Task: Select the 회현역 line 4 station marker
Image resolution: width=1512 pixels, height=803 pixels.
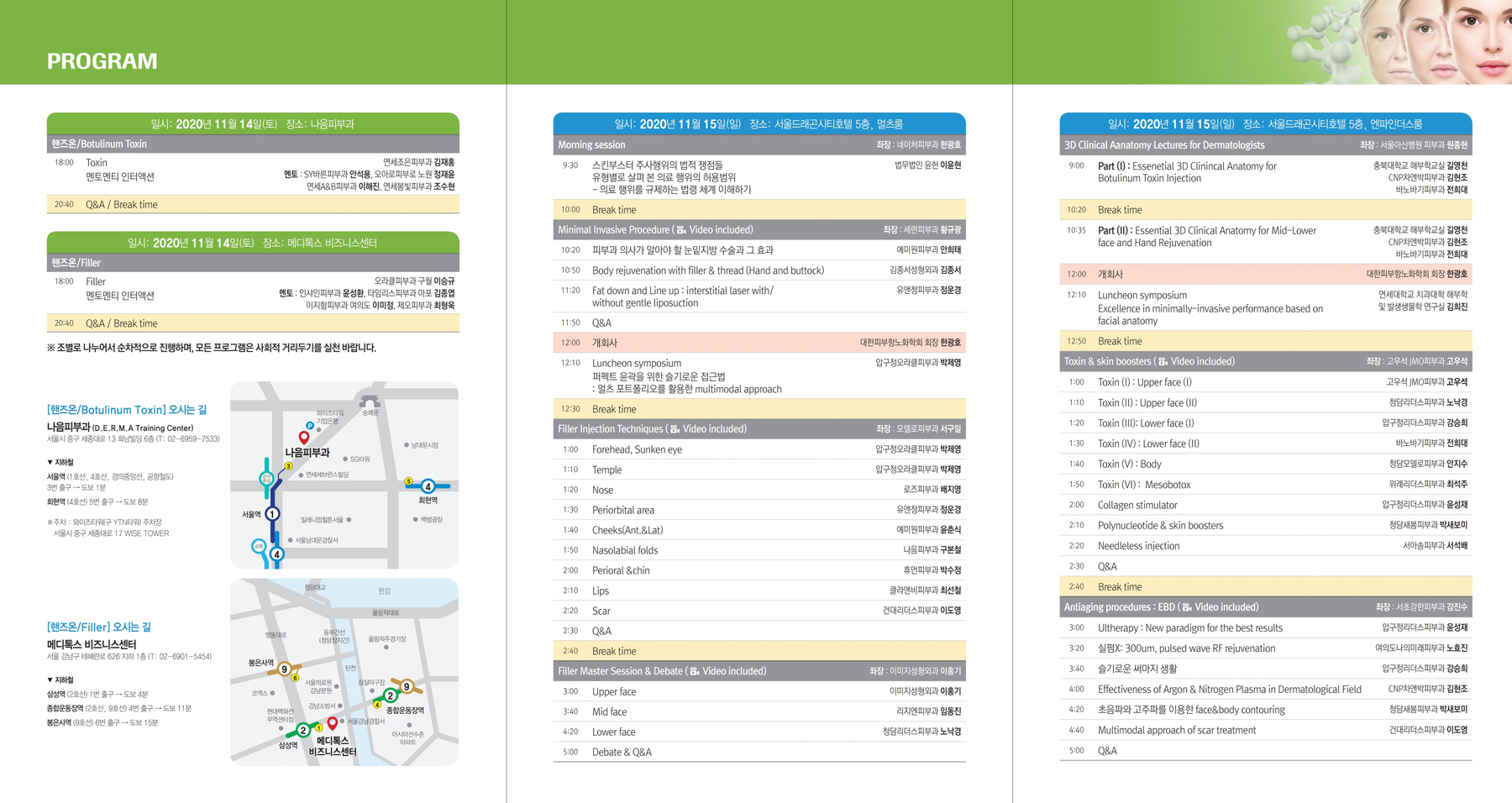Action: click(x=428, y=486)
